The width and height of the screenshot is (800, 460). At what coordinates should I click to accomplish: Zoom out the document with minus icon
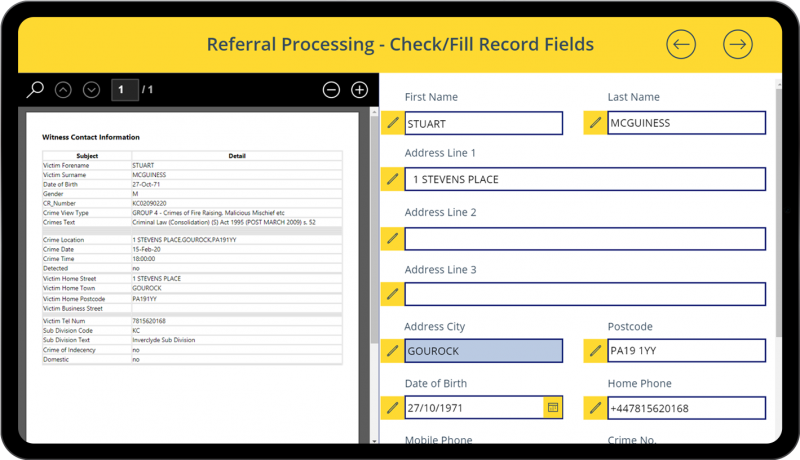coord(331,90)
